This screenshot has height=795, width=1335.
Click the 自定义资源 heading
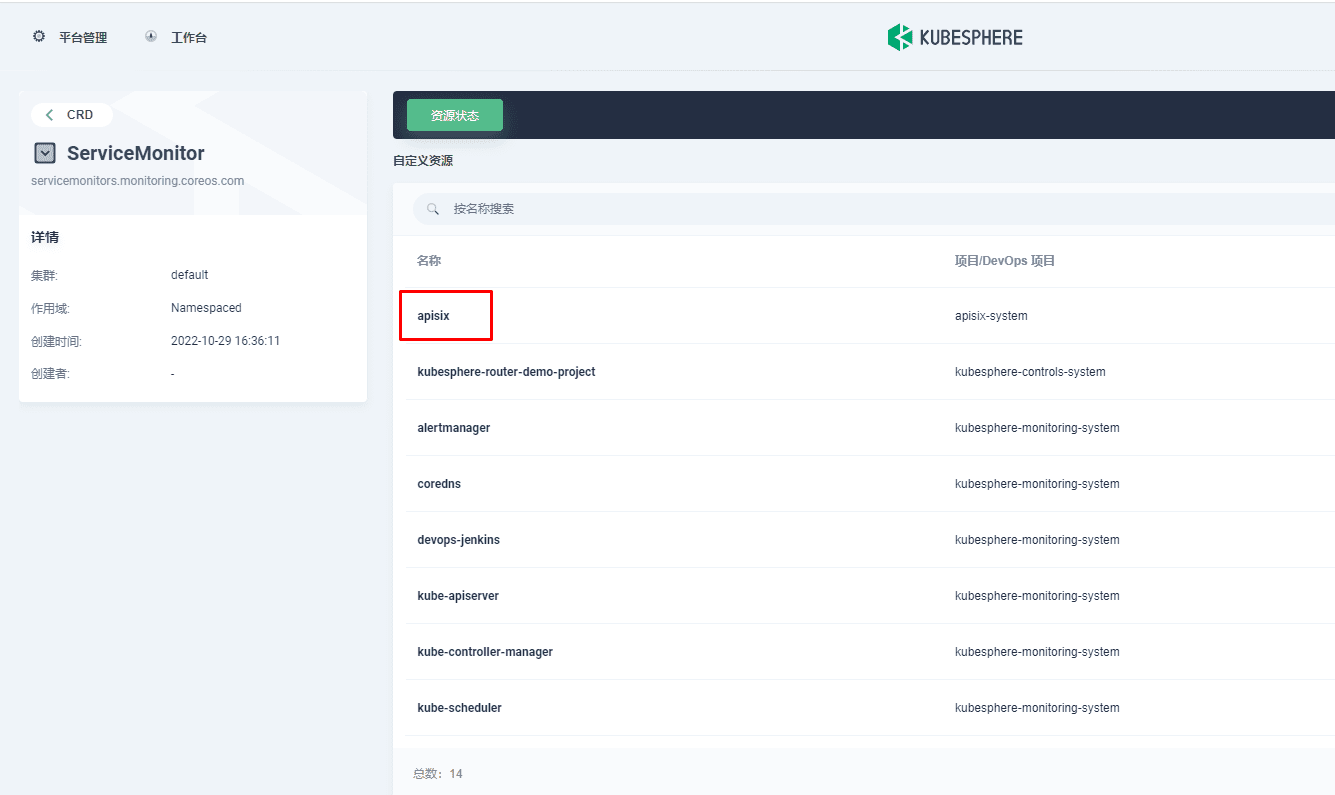(x=423, y=161)
